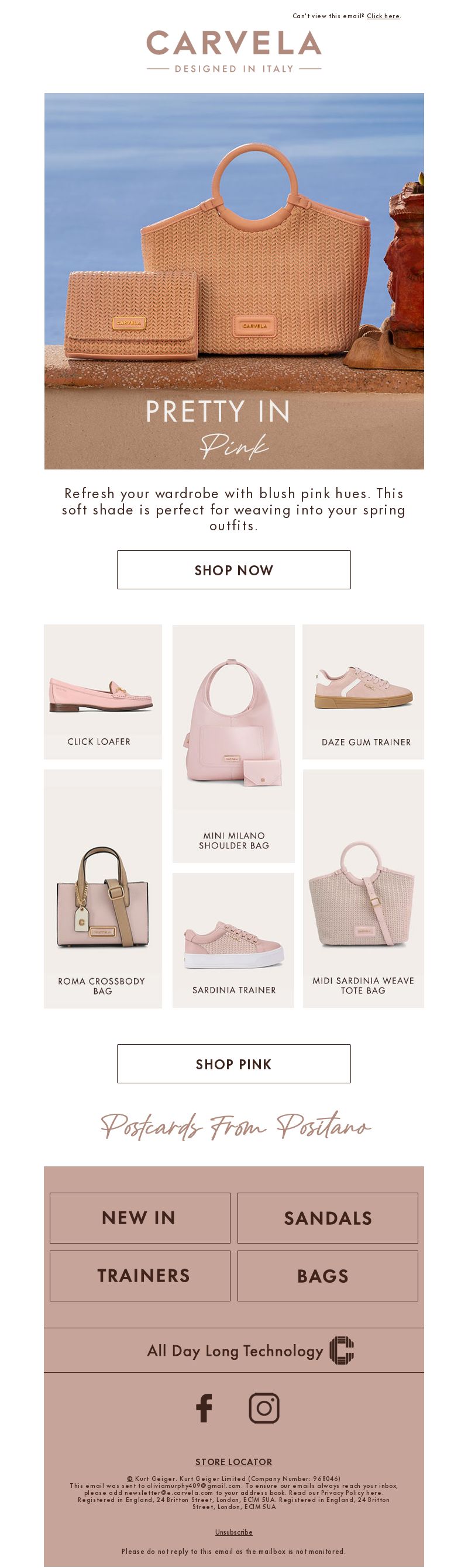Screen dimensions: 468x1568
Task: Open the Sandals category
Action: [328, 1218]
